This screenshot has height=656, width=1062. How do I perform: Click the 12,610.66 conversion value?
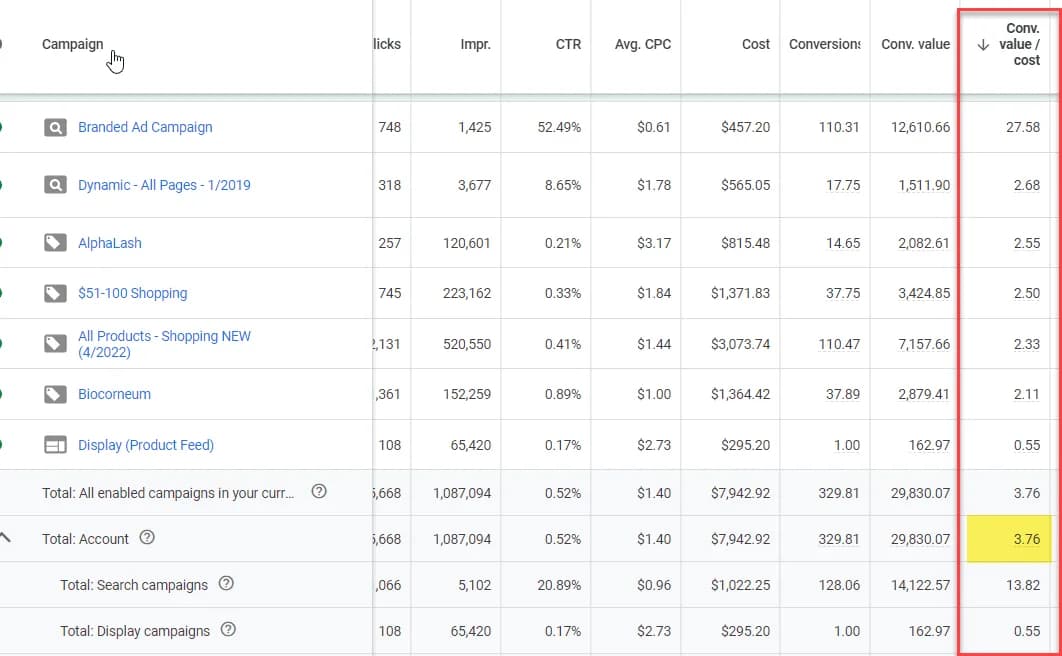(920, 127)
